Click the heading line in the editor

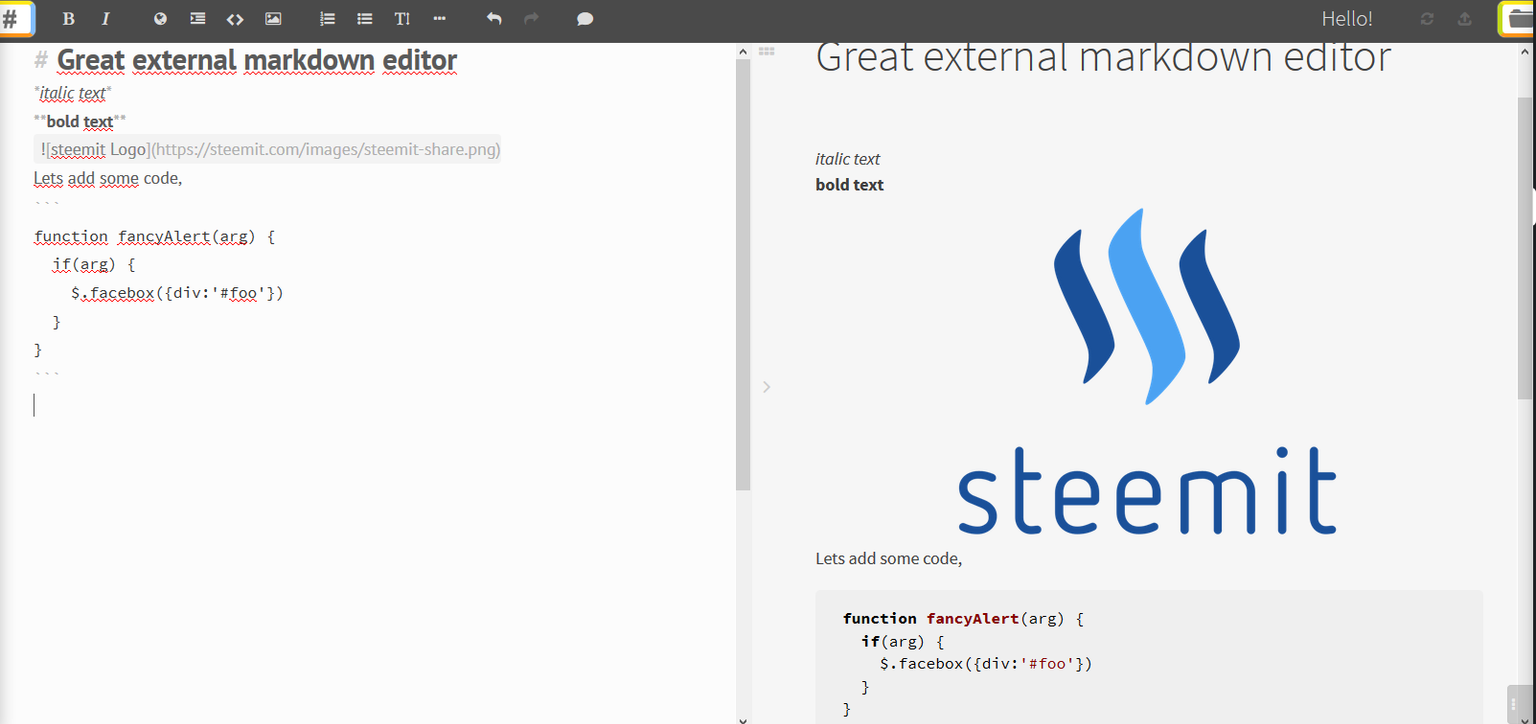pyautogui.click(x=246, y=60)
